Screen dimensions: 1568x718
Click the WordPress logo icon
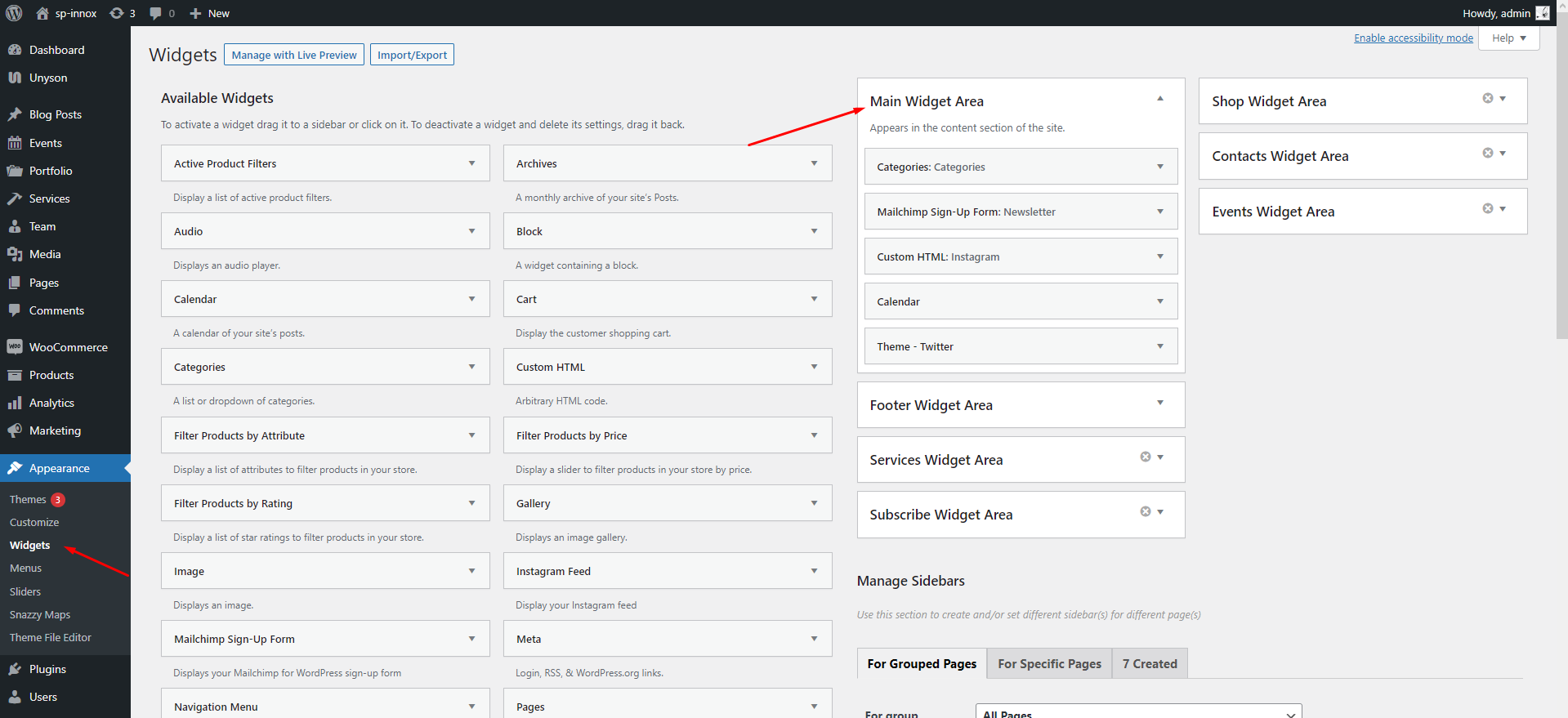[x=14, y=13]
